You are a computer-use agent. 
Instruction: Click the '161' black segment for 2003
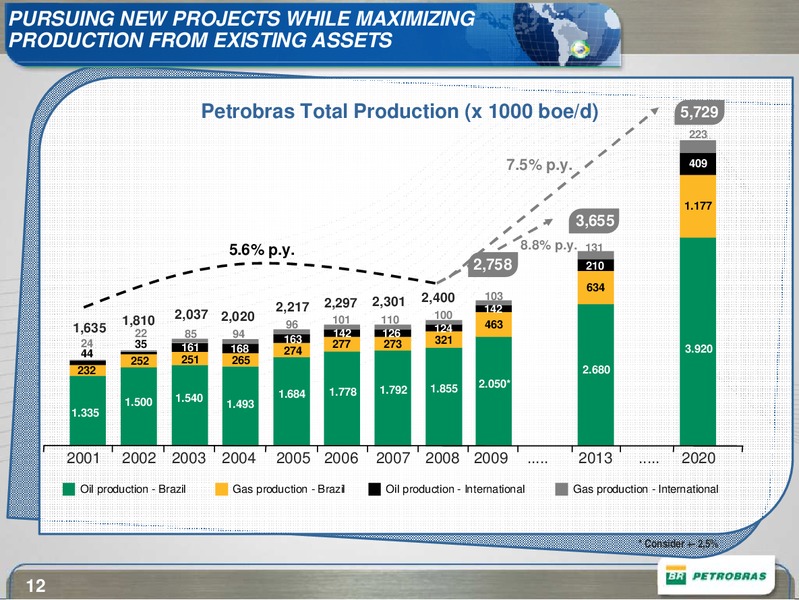(190, 348)
